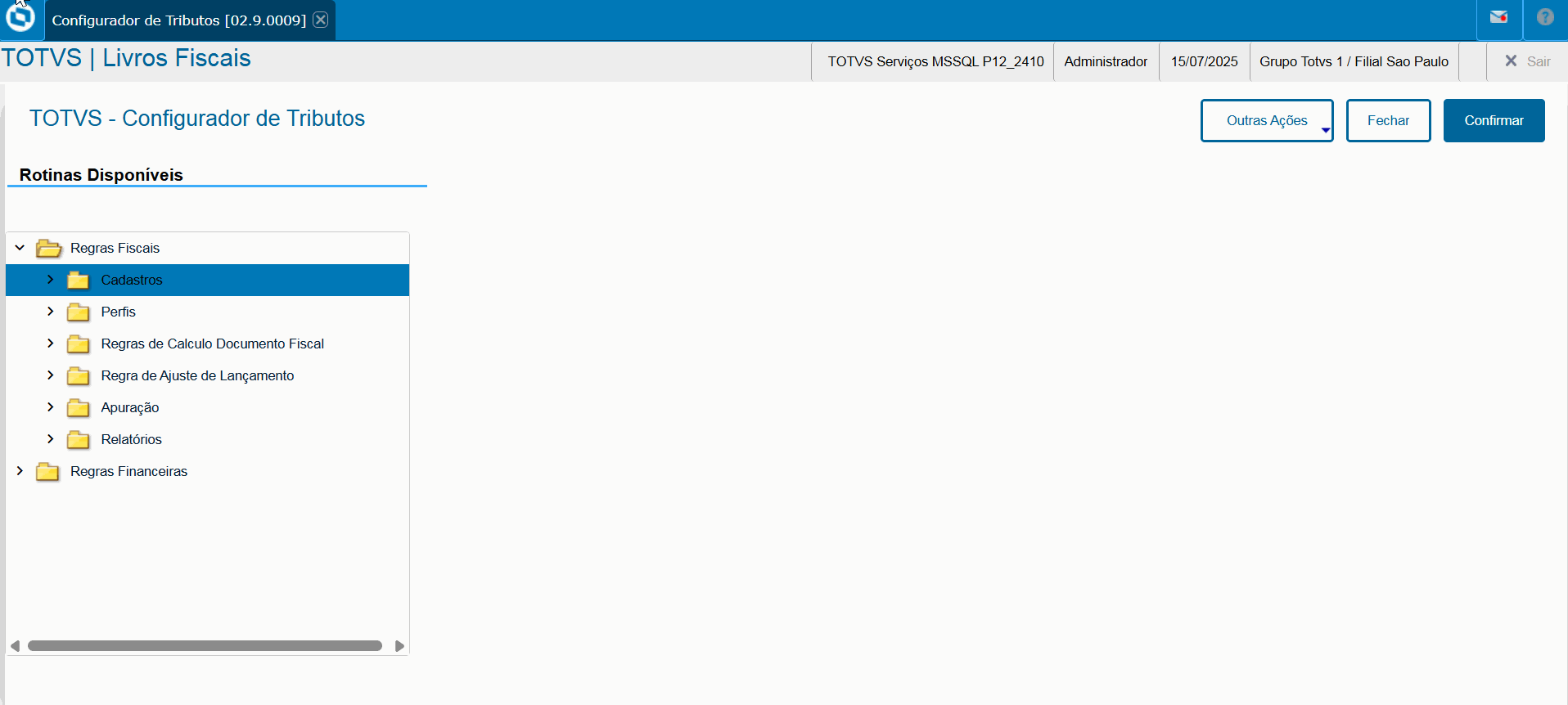Expand the Apuração tree node
Screen dimensions: 1568x705
50,407
